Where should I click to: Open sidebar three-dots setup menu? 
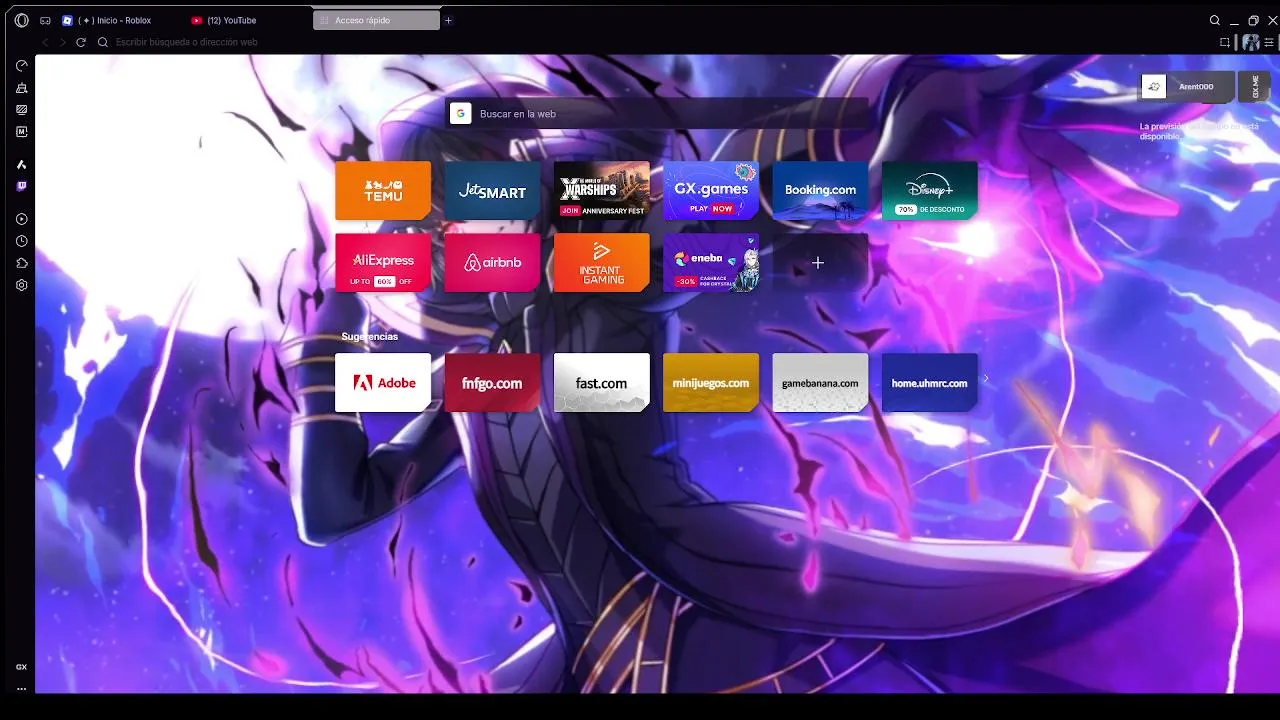[x=21, y=689]
